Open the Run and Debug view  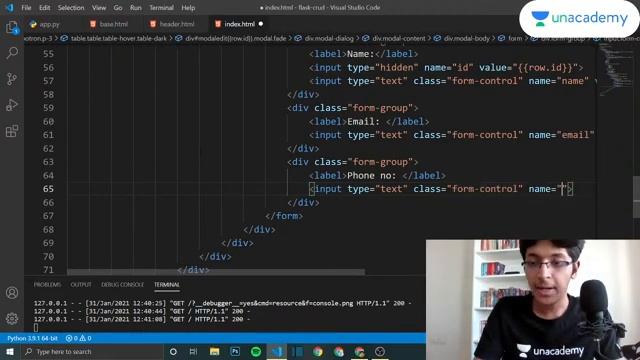click(12, 105)
